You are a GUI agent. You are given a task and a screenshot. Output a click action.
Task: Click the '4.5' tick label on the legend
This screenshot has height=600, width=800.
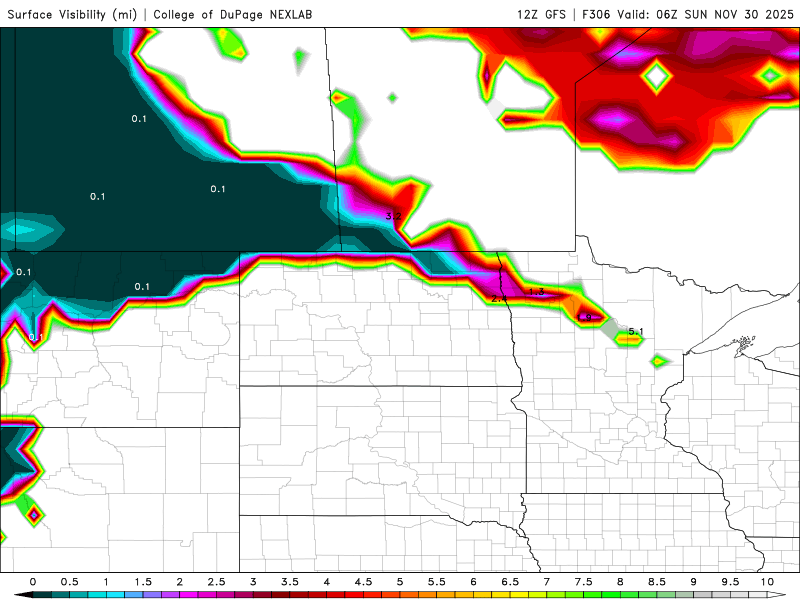363,582
